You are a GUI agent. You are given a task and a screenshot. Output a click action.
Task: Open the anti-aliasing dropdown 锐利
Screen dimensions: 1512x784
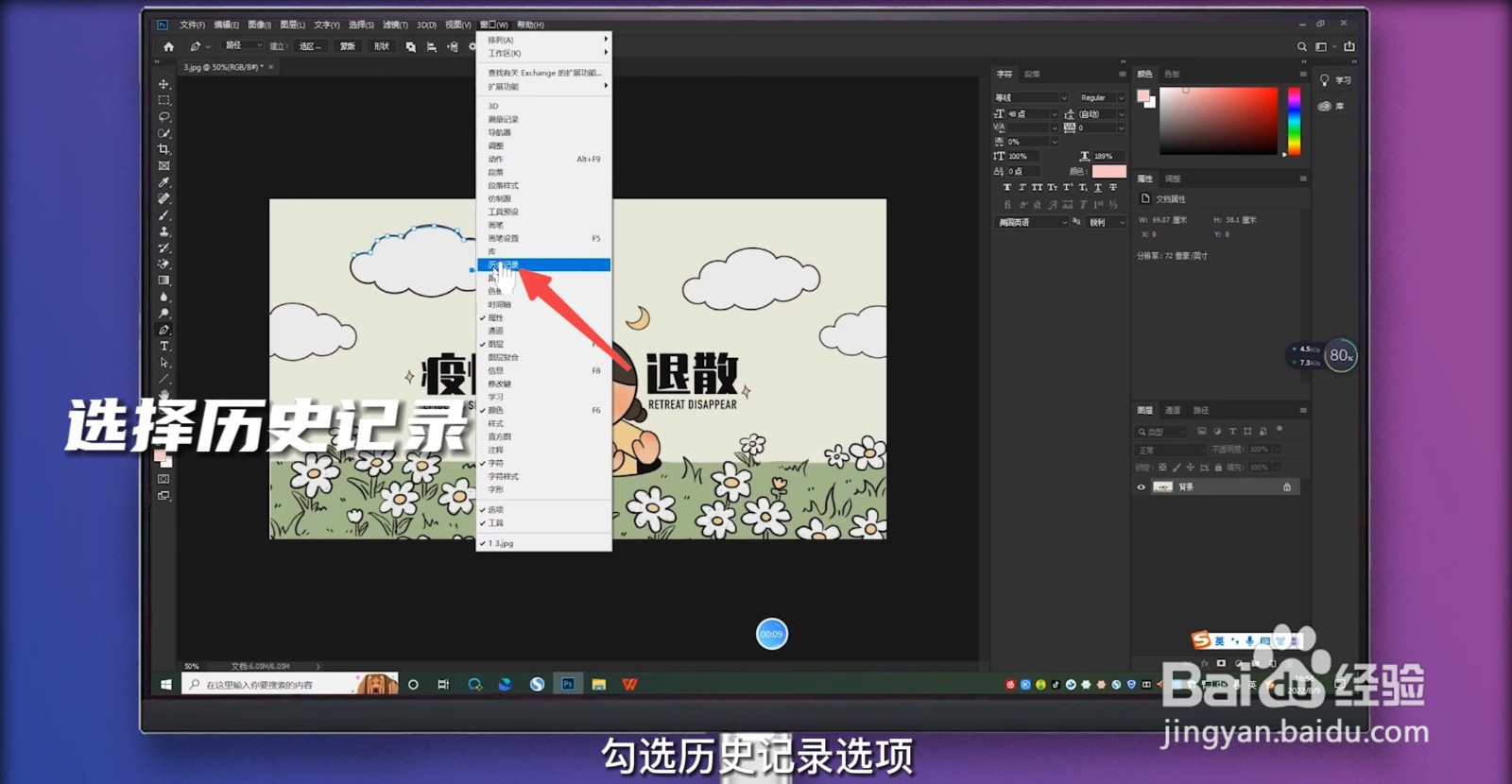coord(1106,222)
